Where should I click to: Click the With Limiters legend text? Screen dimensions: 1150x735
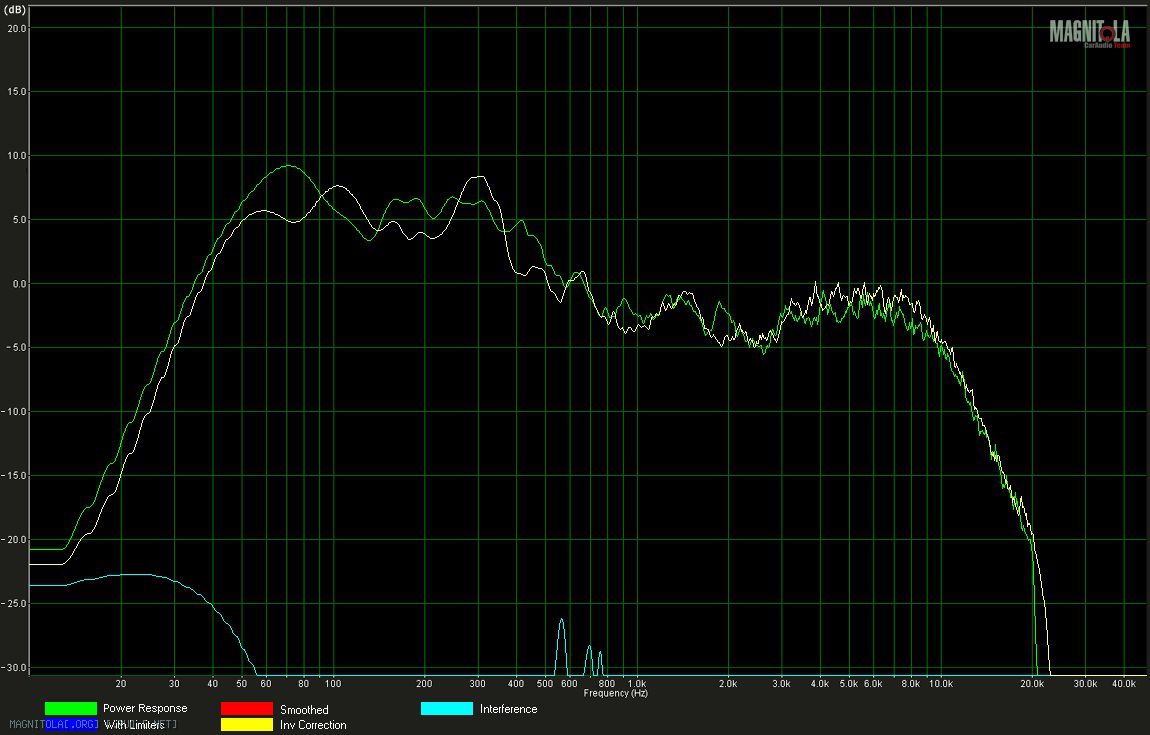coord(134,724)
